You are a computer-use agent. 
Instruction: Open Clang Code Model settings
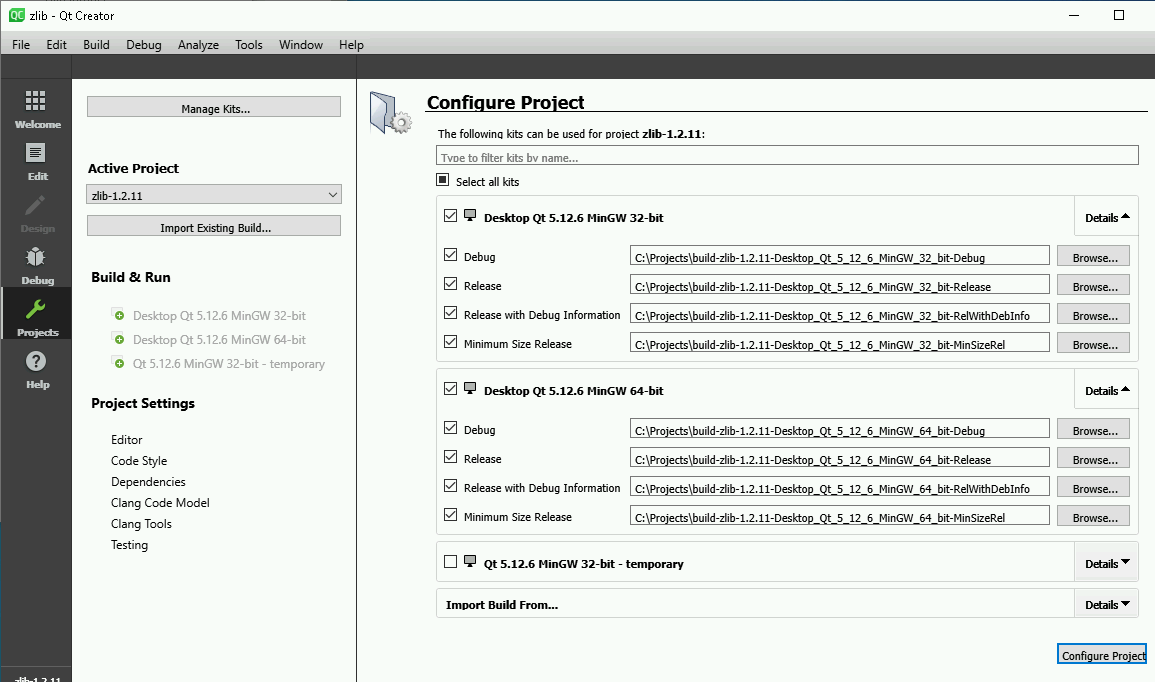(x=160, y=502)
